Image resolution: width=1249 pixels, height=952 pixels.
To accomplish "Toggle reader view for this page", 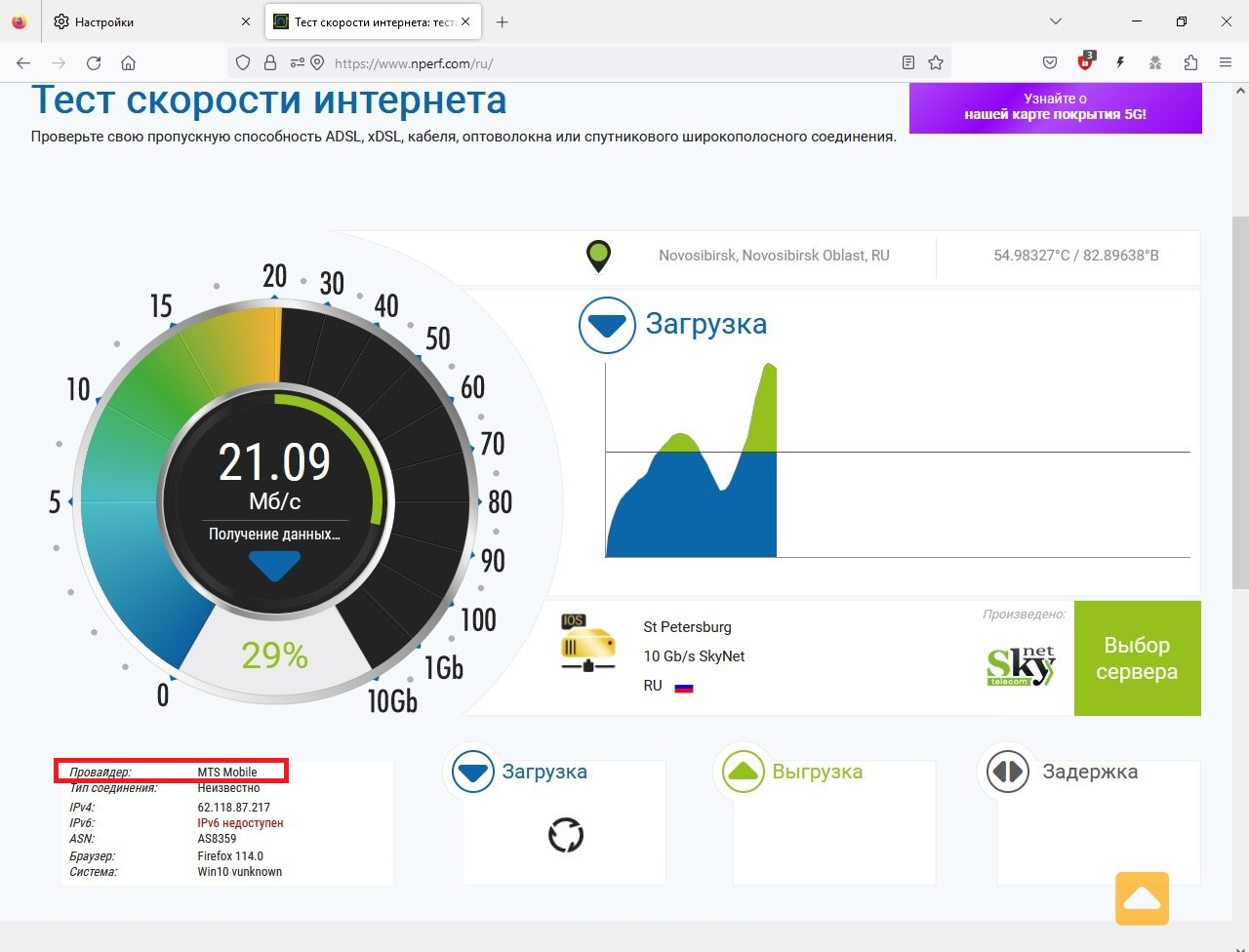I will (x=908, y=63).
